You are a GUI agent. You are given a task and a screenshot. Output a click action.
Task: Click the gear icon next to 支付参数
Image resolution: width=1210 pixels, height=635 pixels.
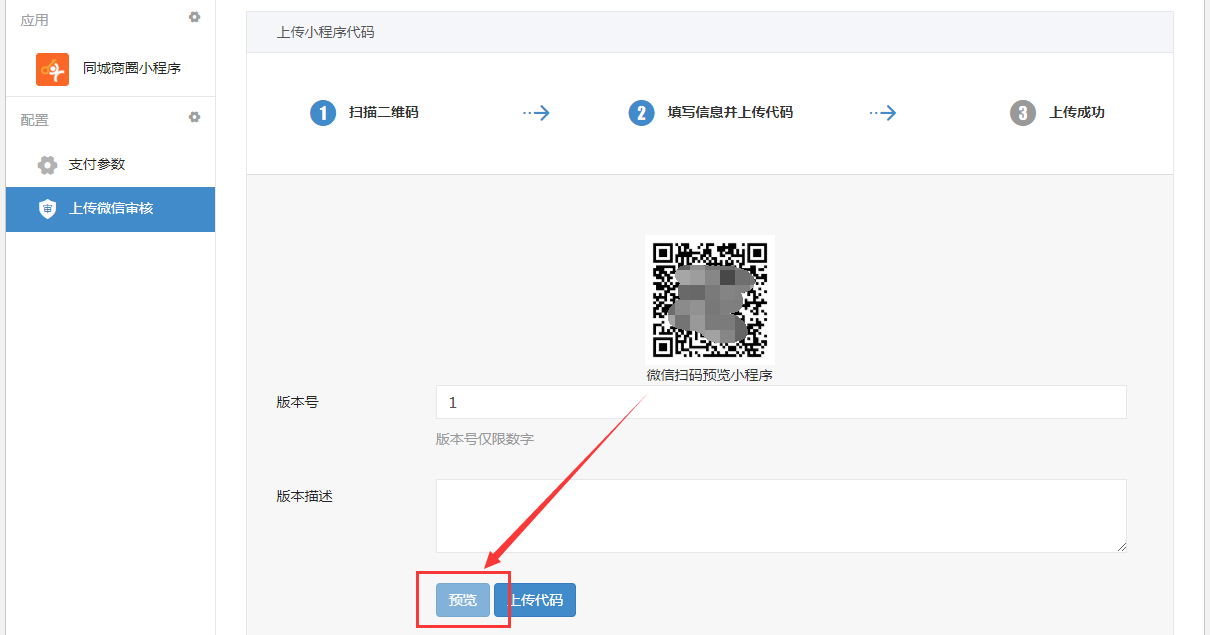click(47, 165)
